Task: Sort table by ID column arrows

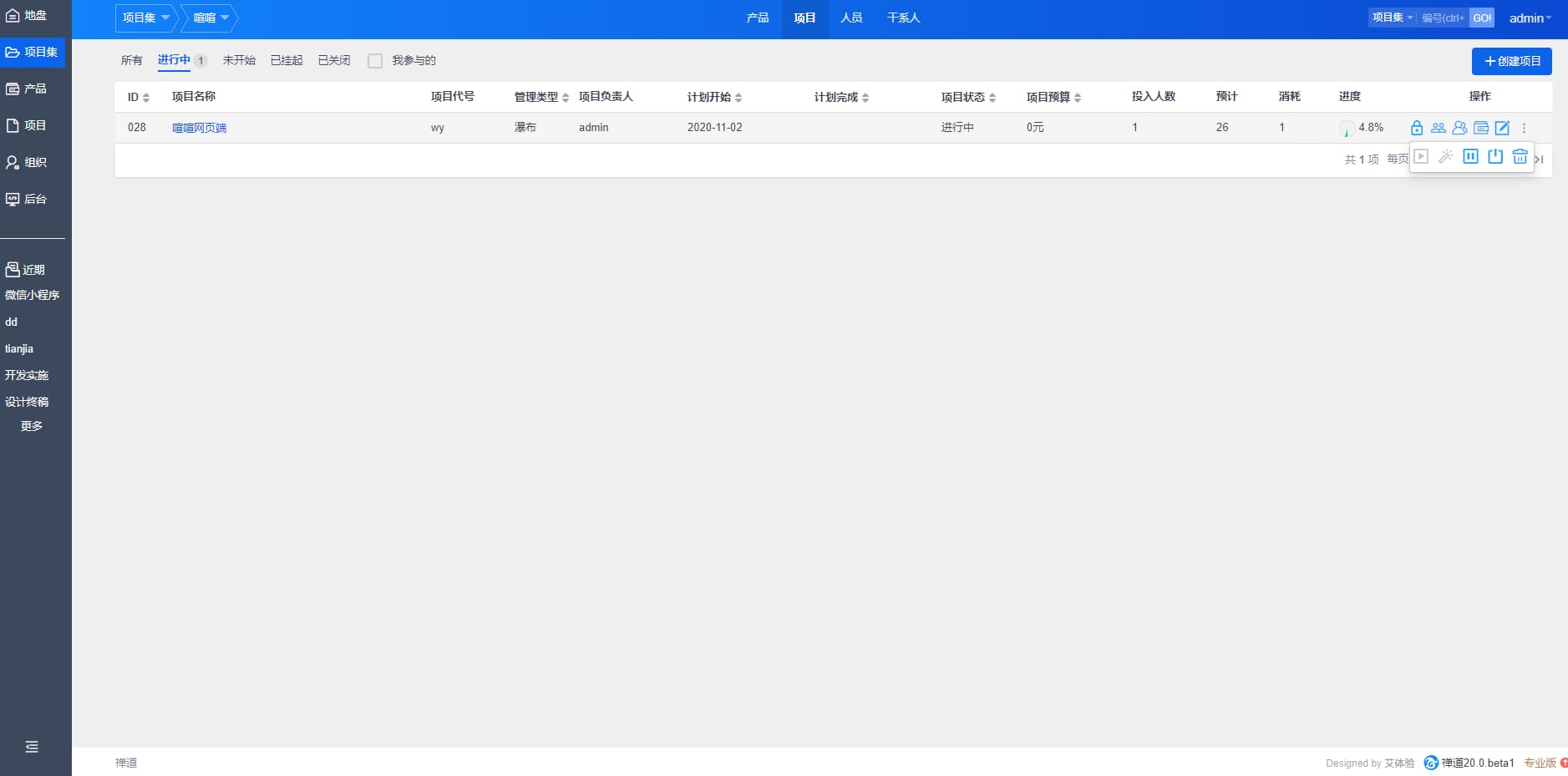Action: (146, 98)
